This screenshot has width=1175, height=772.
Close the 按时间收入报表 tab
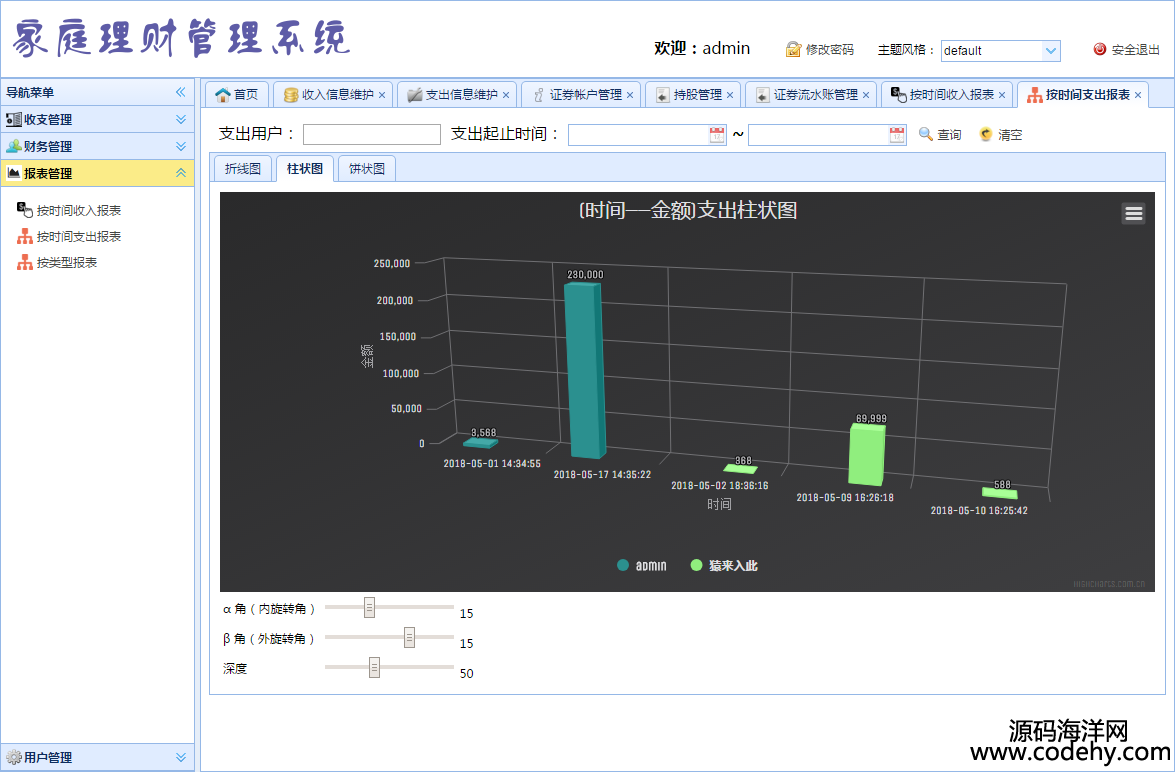tap(1002, 95)
